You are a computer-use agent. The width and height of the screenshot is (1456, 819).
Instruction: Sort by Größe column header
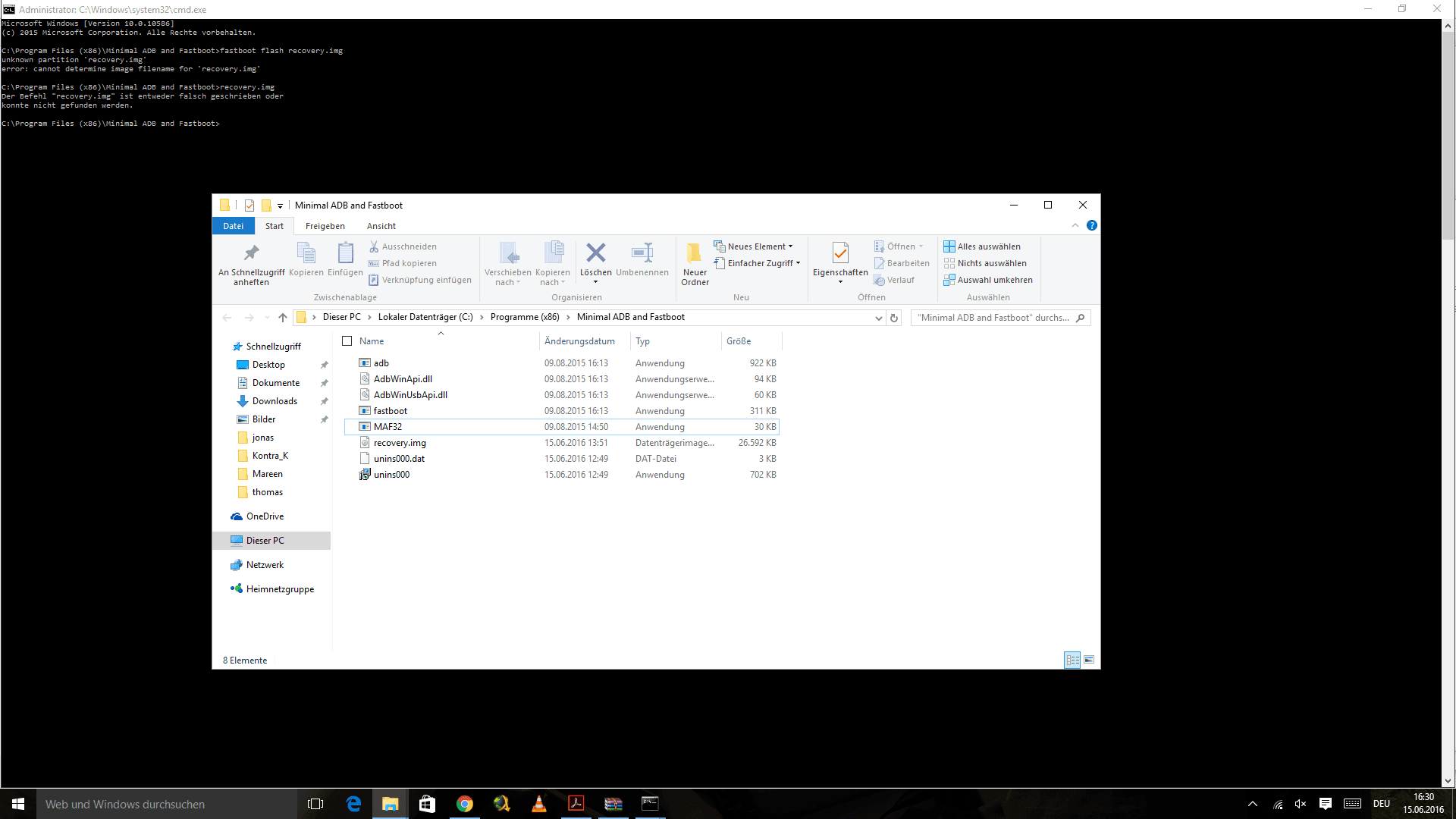click(x=739, y=341)
